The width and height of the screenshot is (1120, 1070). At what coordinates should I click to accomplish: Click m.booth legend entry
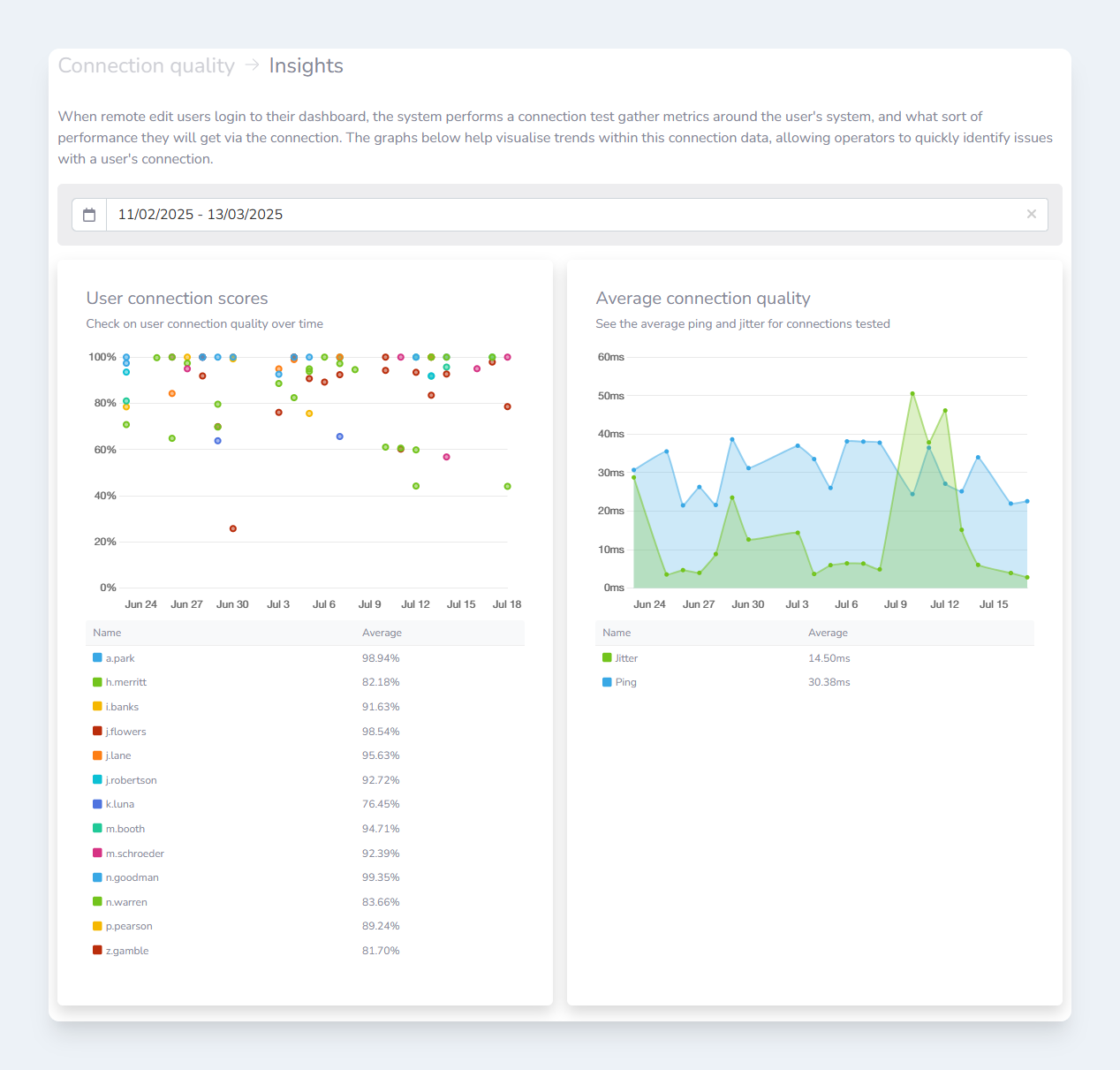pyautogui.click(x=125, y=829)
